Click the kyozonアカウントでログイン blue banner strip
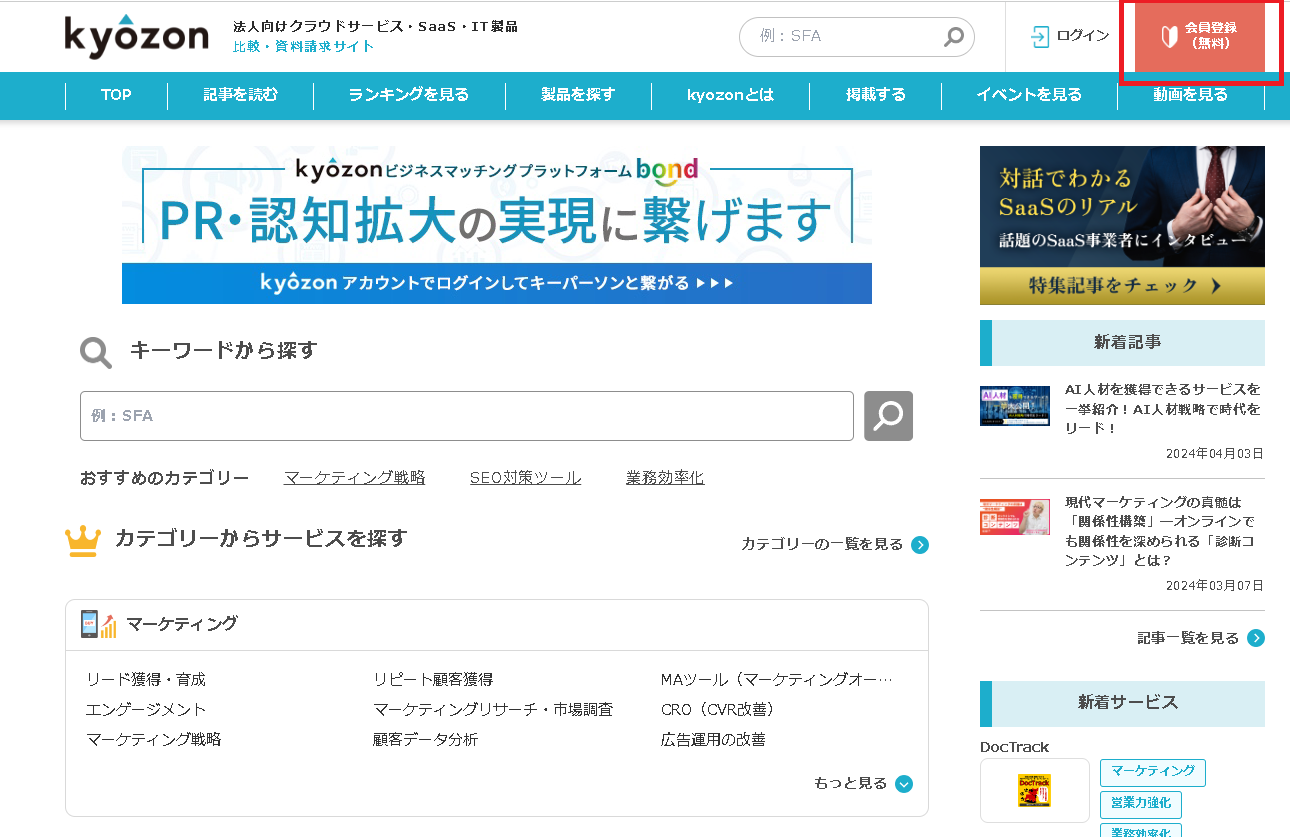1290x837 pixels. point(497,283)
